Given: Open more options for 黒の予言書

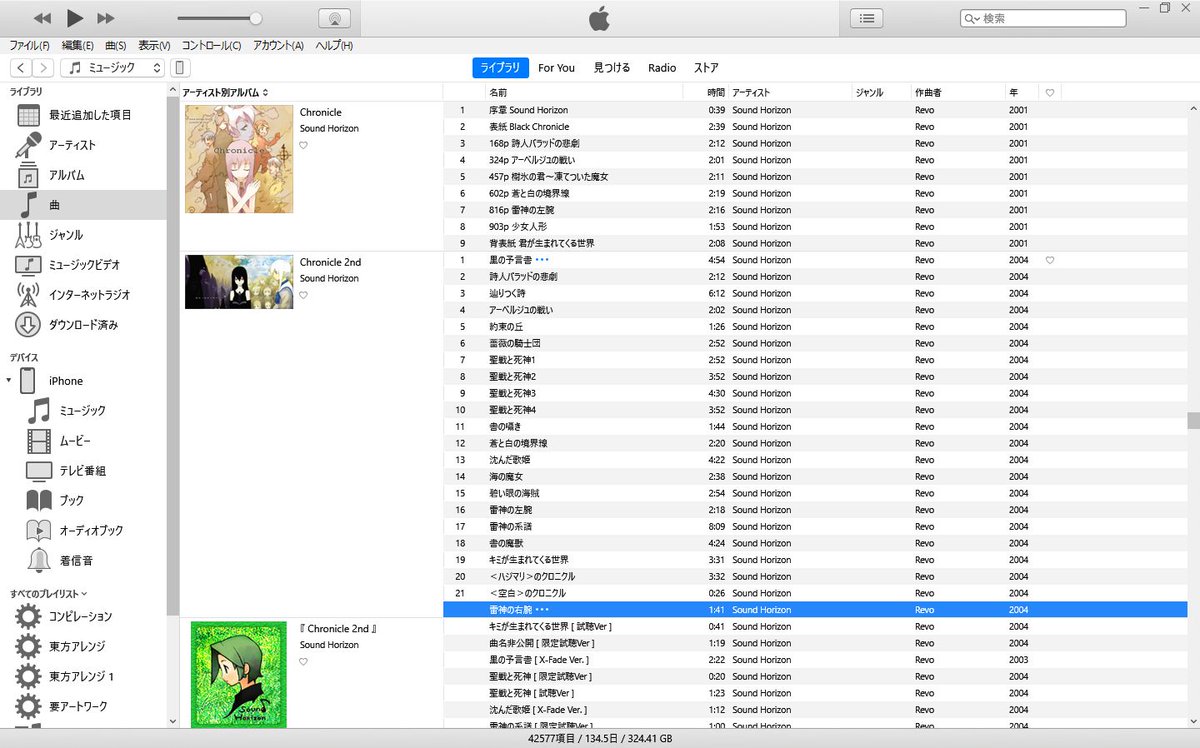Looking at the screenshot, I should click(x=543, y=260).
